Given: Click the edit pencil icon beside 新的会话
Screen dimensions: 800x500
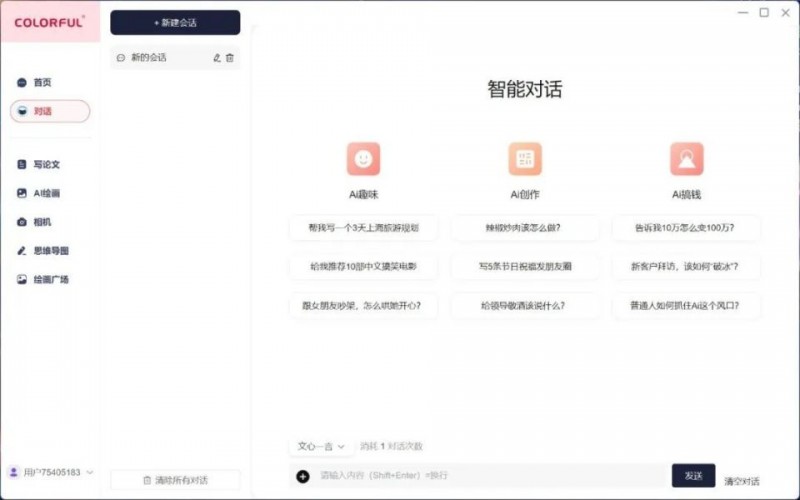Looking at the screenshot, I should [217, 58].
